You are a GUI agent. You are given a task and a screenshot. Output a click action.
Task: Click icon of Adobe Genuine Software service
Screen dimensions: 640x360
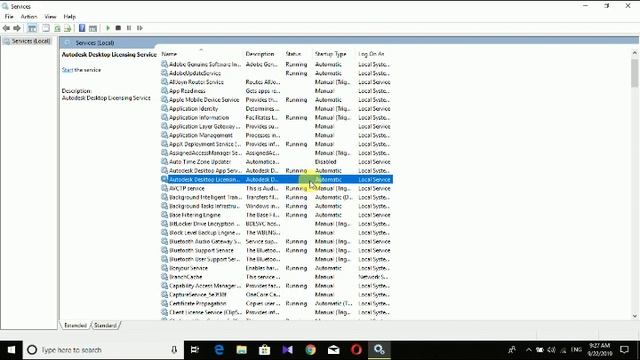[x=164, y=64]
